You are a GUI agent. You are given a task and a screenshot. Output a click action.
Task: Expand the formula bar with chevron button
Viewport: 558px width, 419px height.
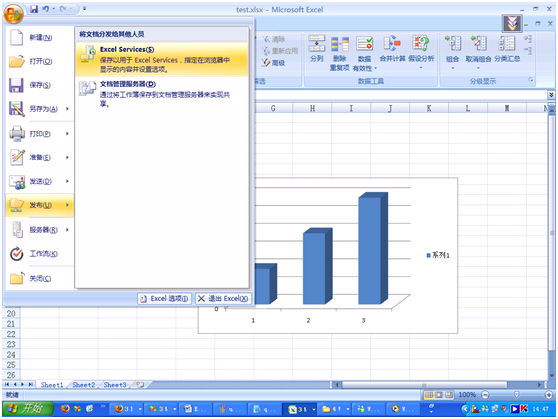[551, 95]
